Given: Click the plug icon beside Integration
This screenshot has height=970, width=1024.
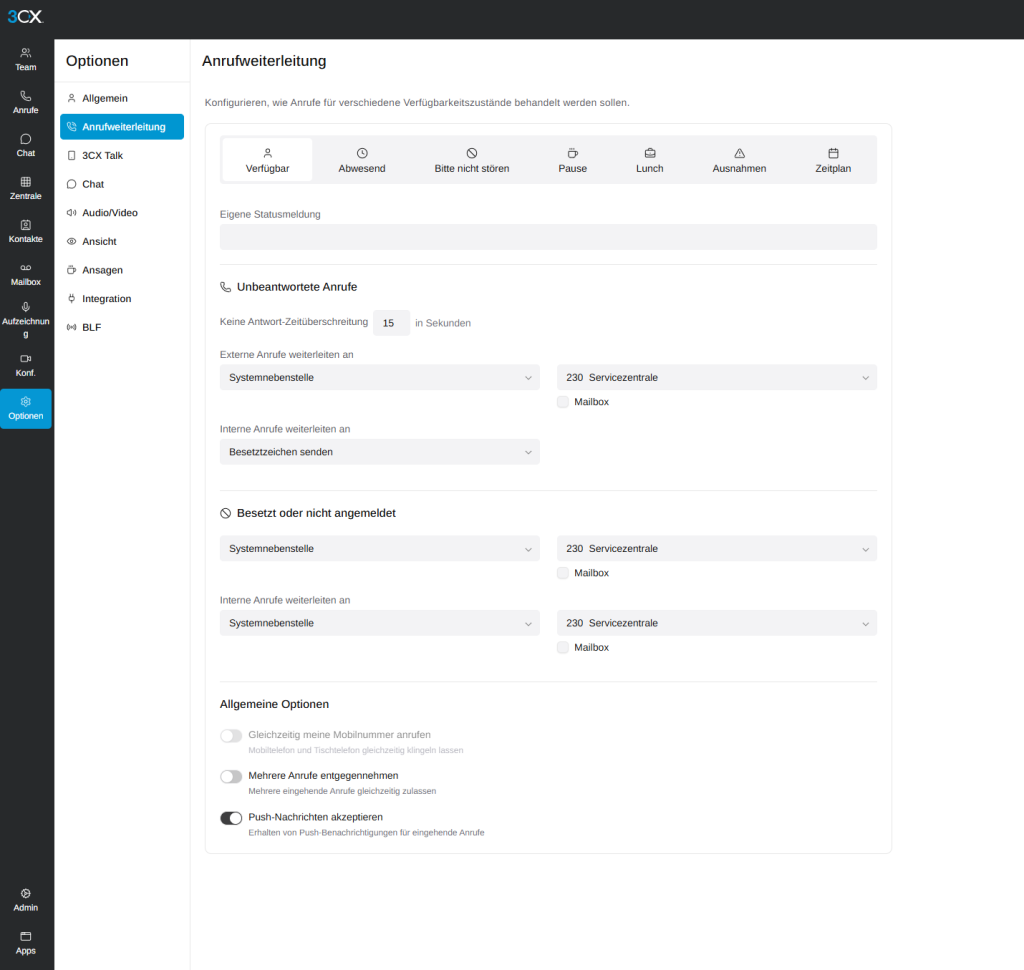Looking at the screenshot, I should pyautogui.click(x=72, y=299).
